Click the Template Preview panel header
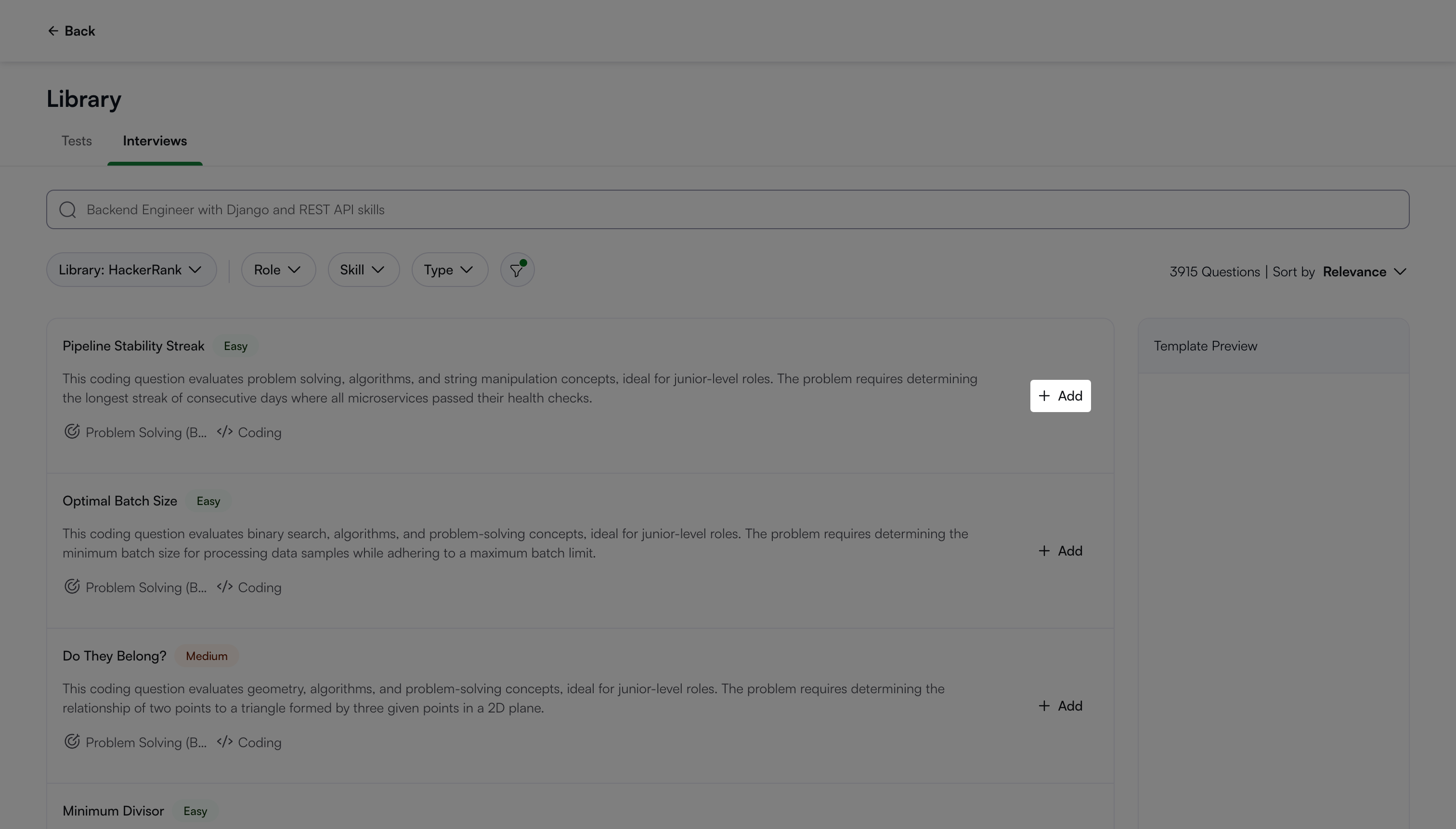This screenshot has height=829, width=1456. (1273, 346)
